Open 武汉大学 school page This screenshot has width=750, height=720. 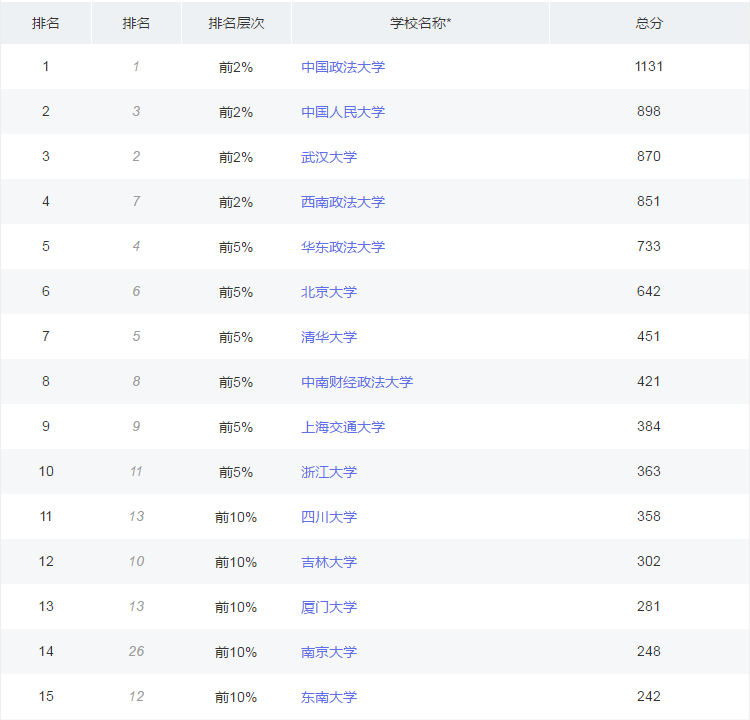[x=329, y=157]
